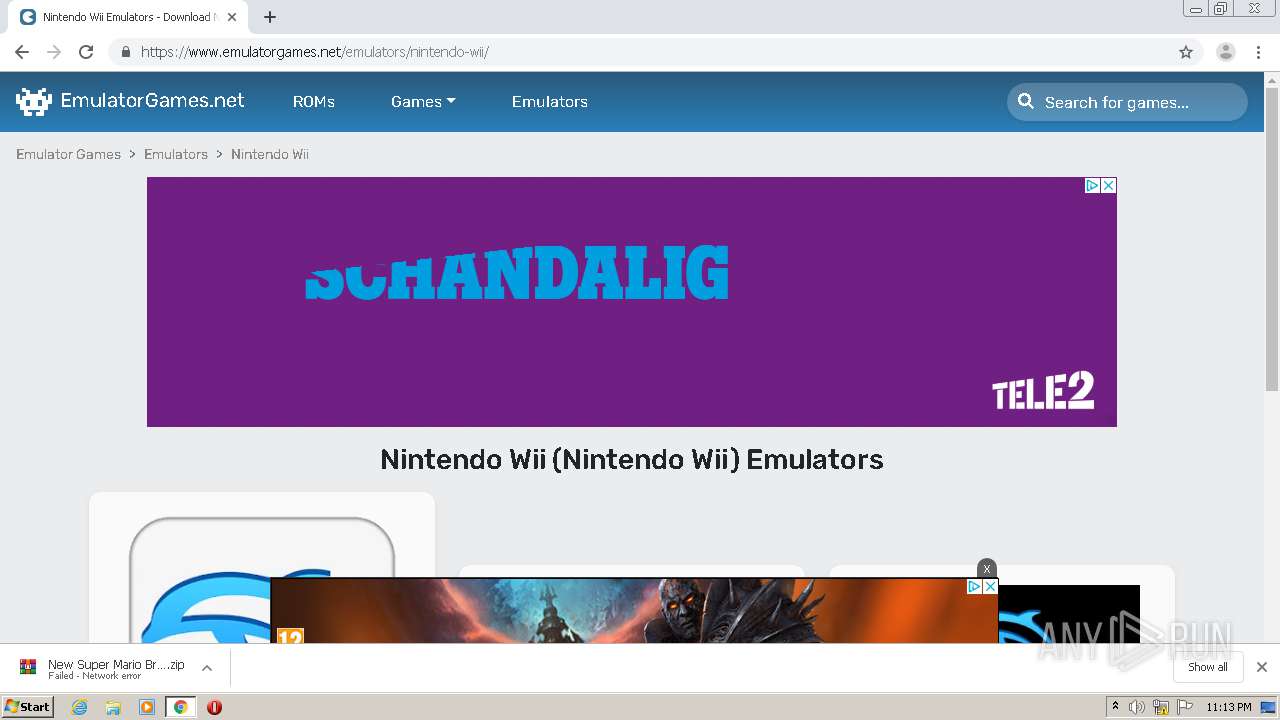Bookmark this page with star icon

pos(1186,52)
